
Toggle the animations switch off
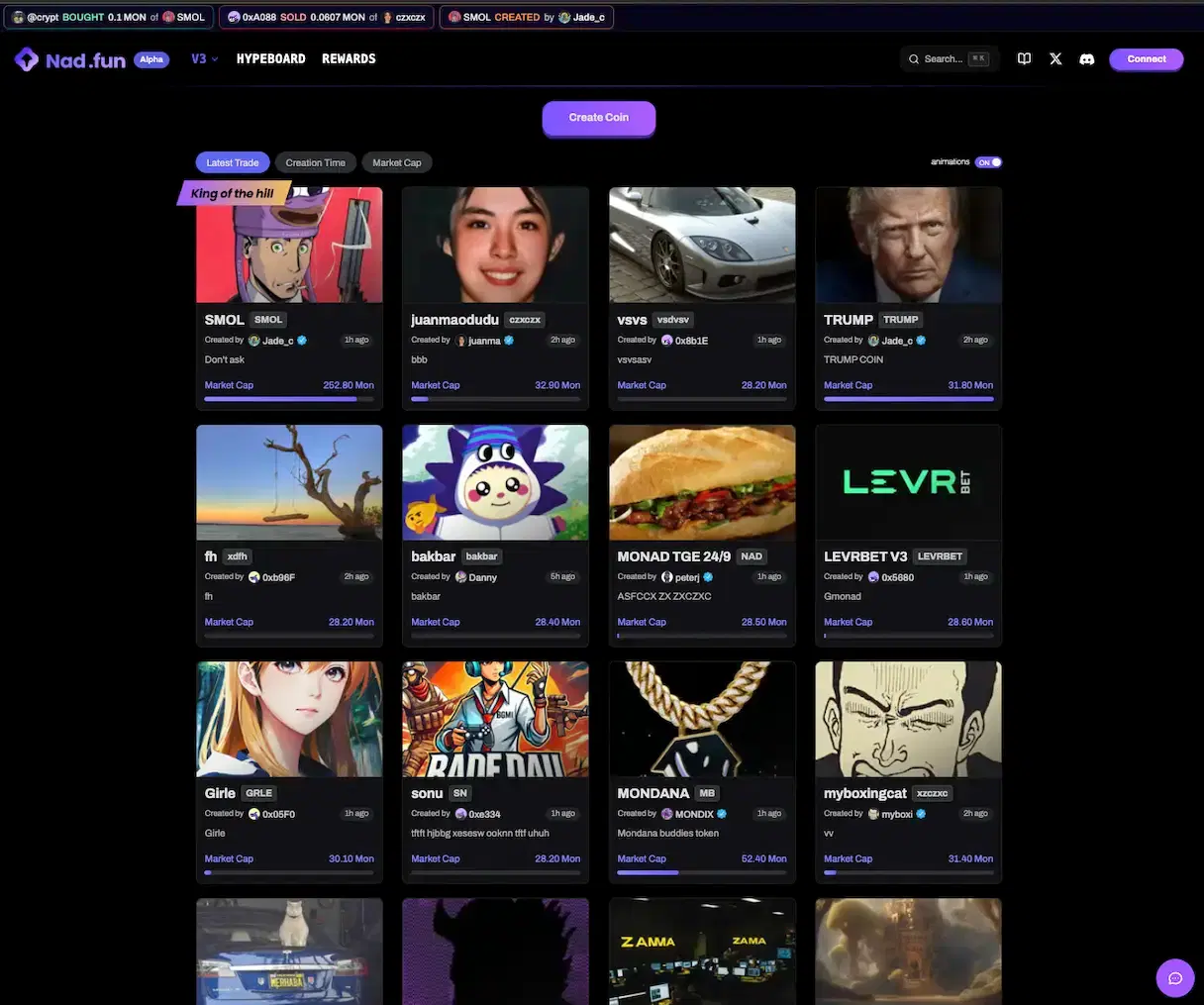(x=988, y=162)
